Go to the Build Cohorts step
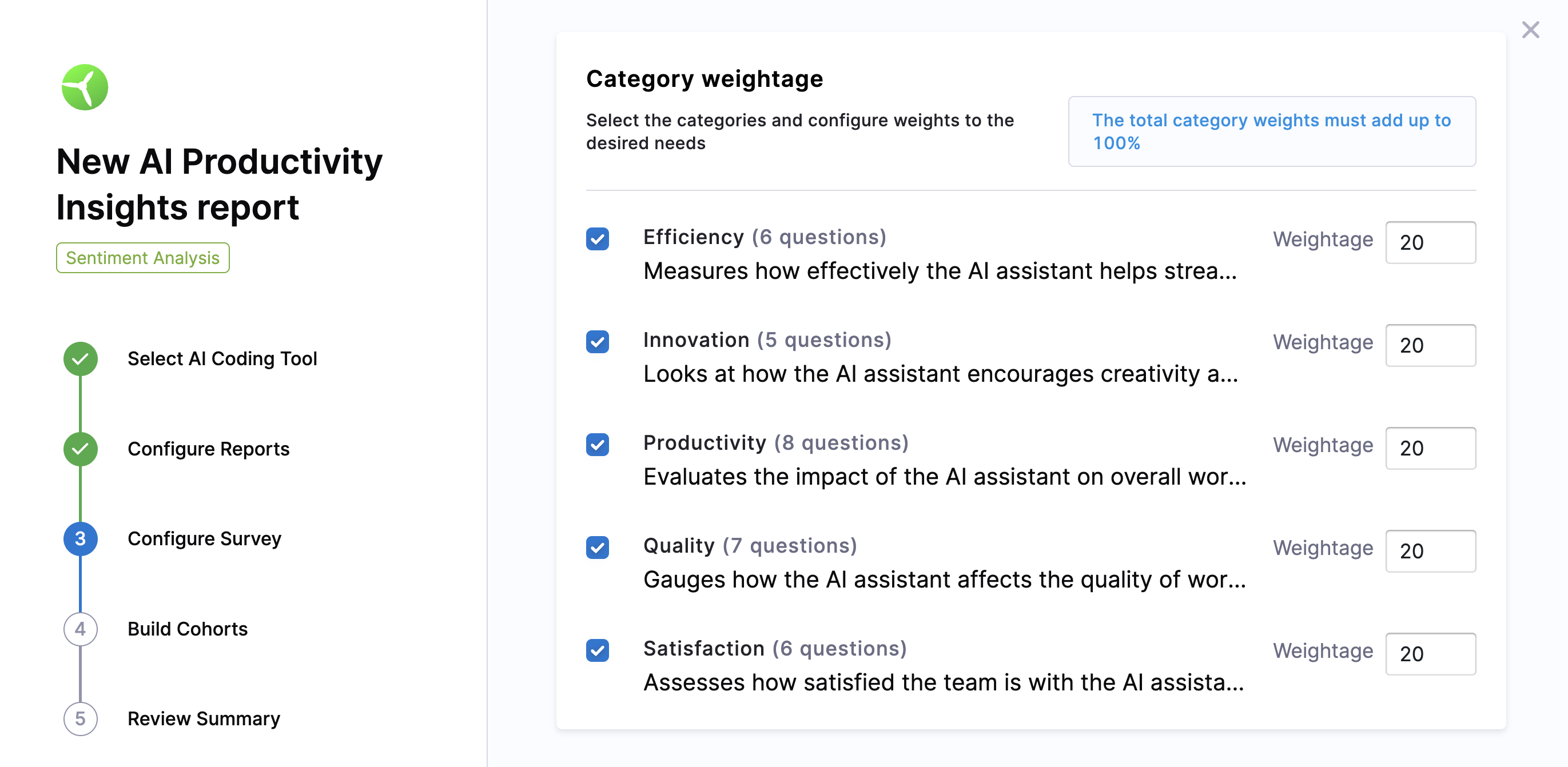The height and width of the screenshot is (767, 1568). pos(188,629)
